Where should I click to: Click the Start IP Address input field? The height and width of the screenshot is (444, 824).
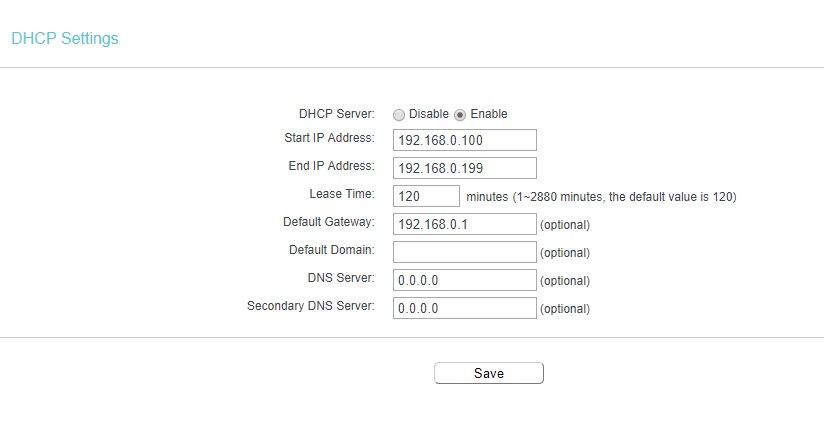pos(465,140)
